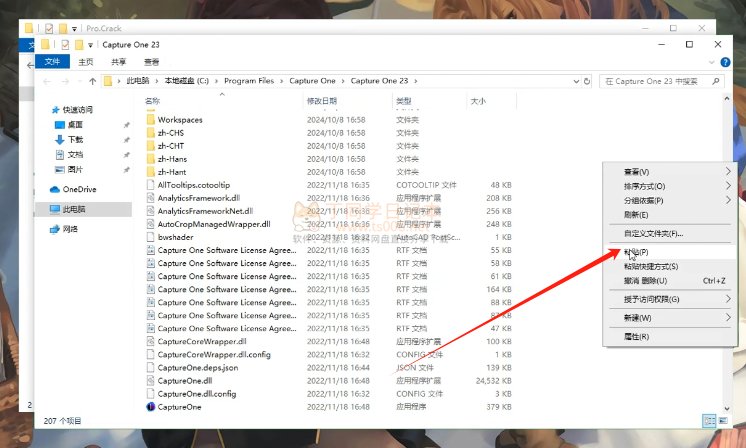Click the Up one level arrow icon
The width and height of the screenshot is (746, 448).
93,81
